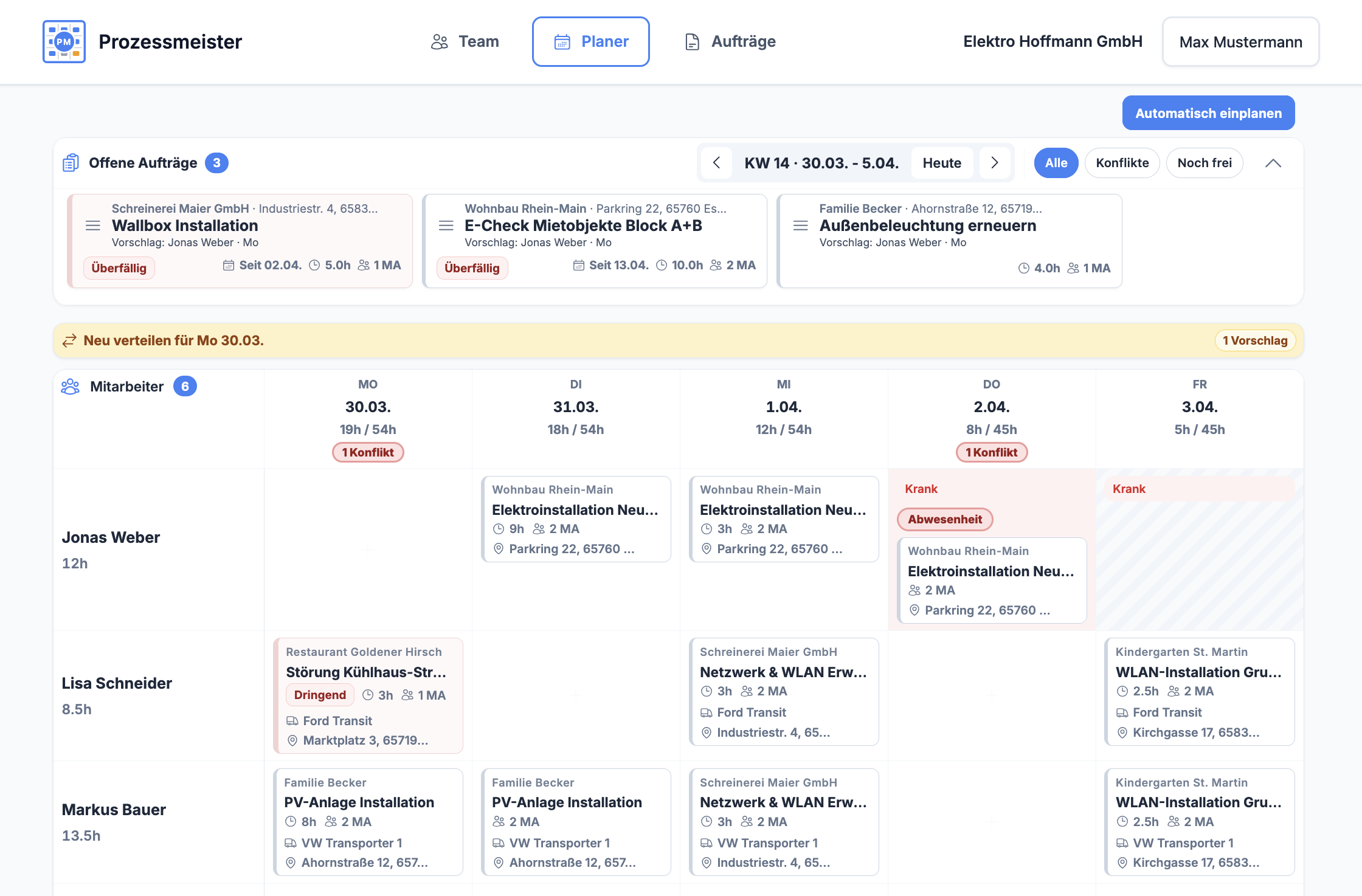Open the 1 Vorschlag badge
The height and width of the screenshot is (896, 1362).
(x=1255, y=340)
